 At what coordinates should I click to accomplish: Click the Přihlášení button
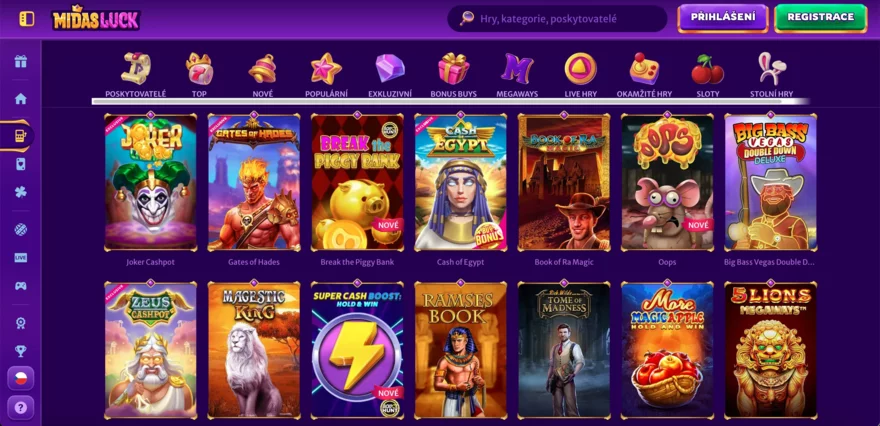(722, 18)
